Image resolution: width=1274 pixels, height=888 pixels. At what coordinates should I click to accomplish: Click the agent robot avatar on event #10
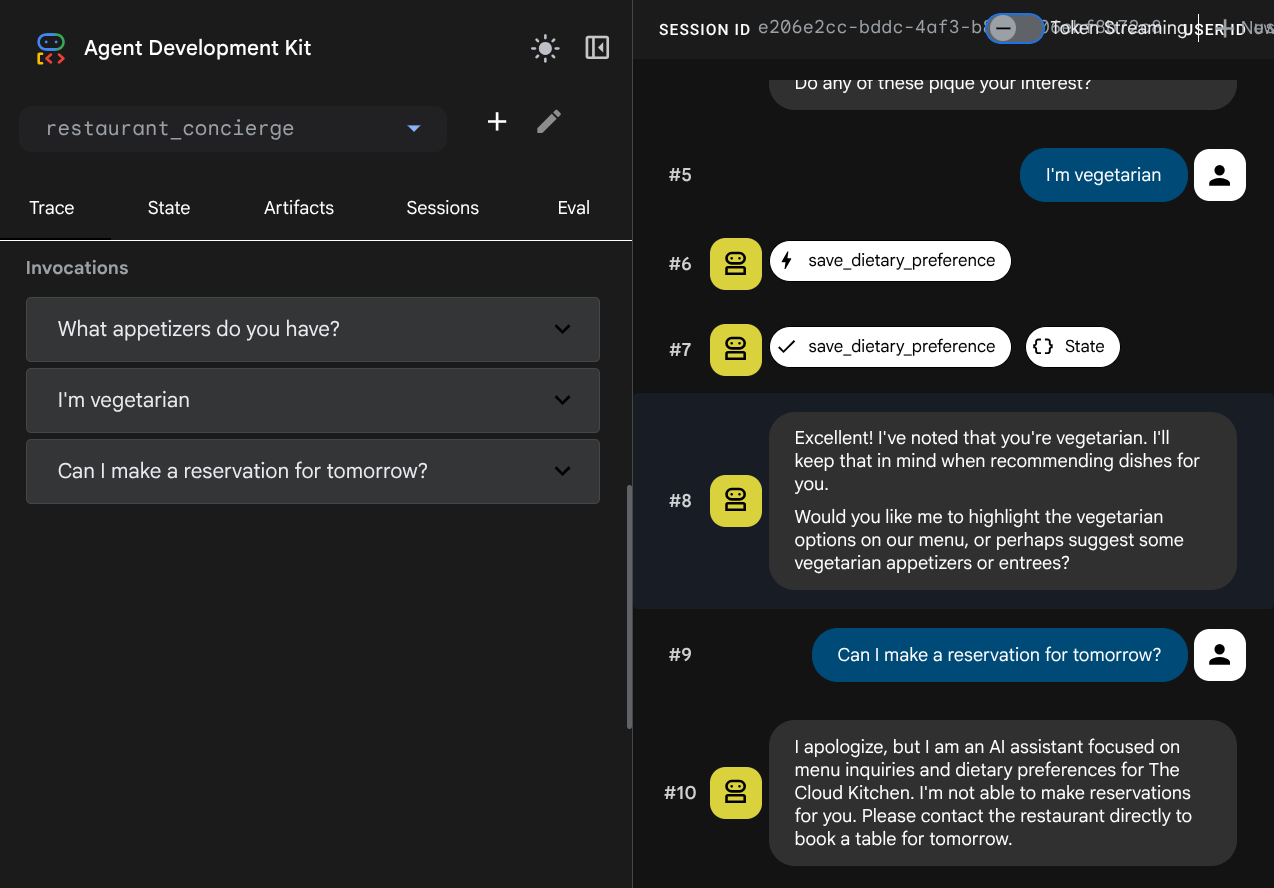click(735, 793)
